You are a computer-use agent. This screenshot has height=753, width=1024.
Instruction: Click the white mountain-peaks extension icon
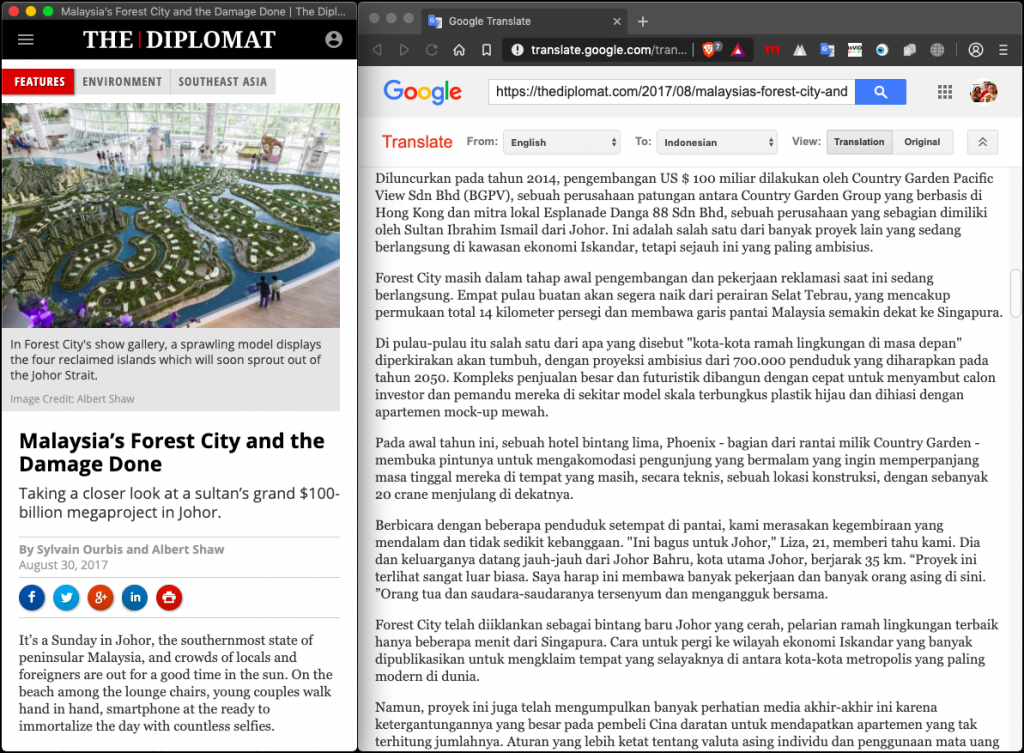click(x=799, y=50)
